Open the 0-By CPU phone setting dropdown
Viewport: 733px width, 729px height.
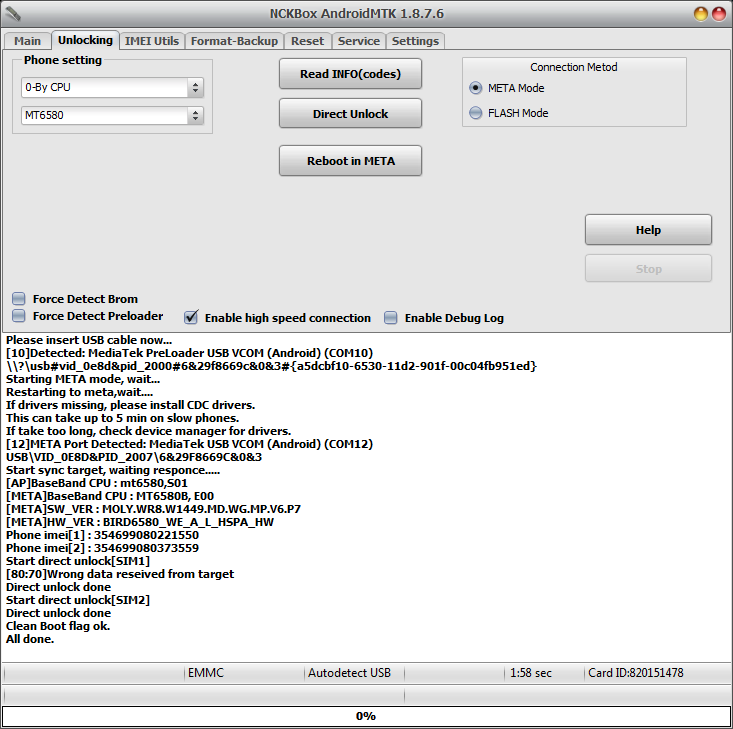(x=112, y=87)
